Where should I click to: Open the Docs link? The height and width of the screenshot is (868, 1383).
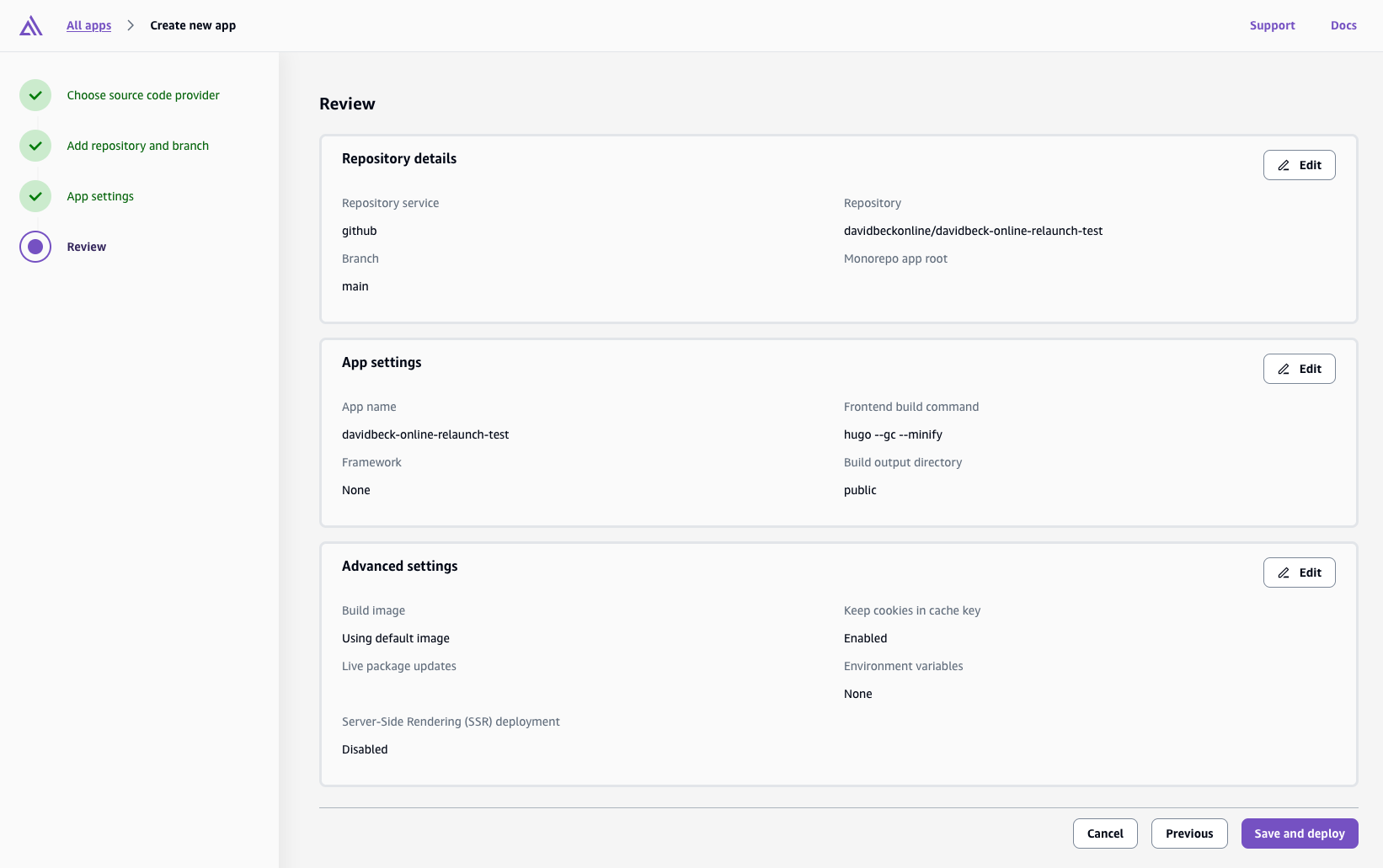pos(1343,25)
